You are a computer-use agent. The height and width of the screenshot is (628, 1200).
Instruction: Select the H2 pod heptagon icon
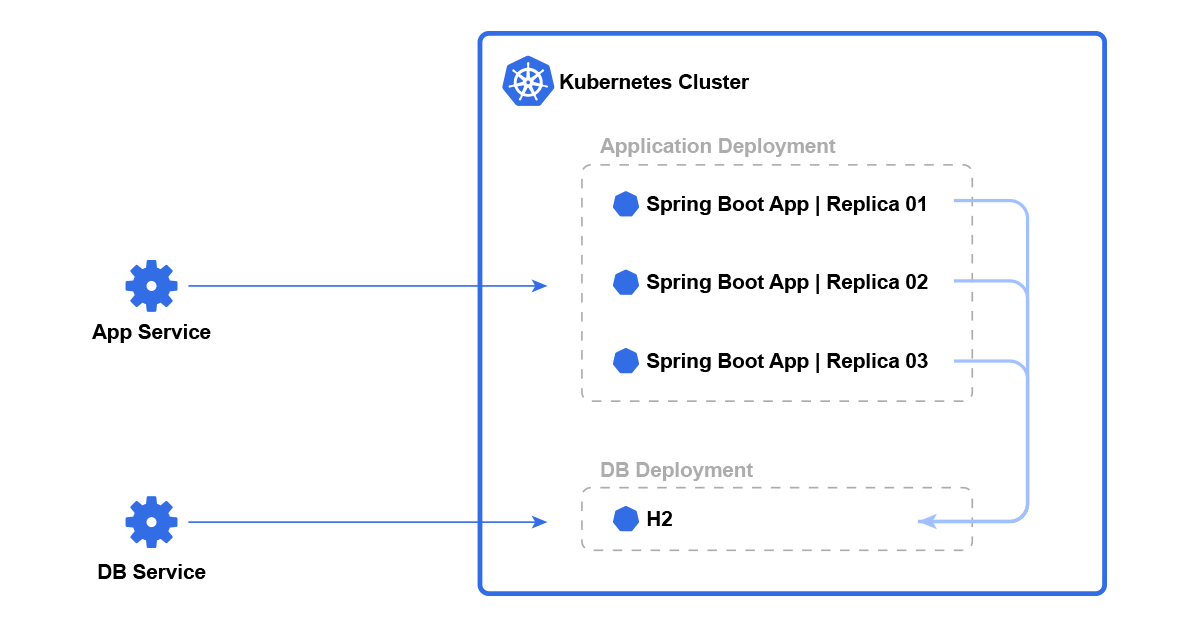(x=626, y=519)
